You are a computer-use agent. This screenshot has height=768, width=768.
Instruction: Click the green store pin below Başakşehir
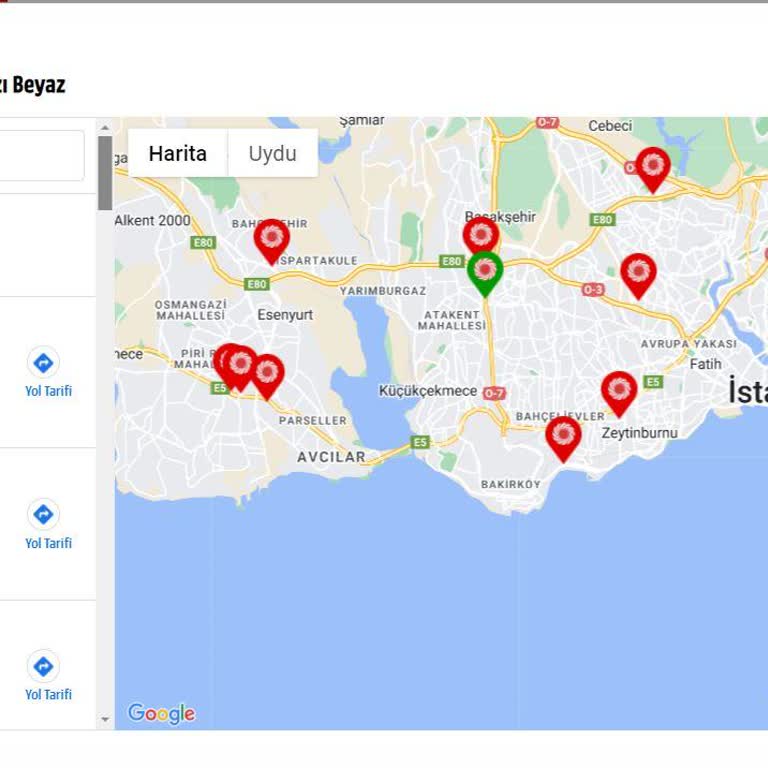point(485,270)
